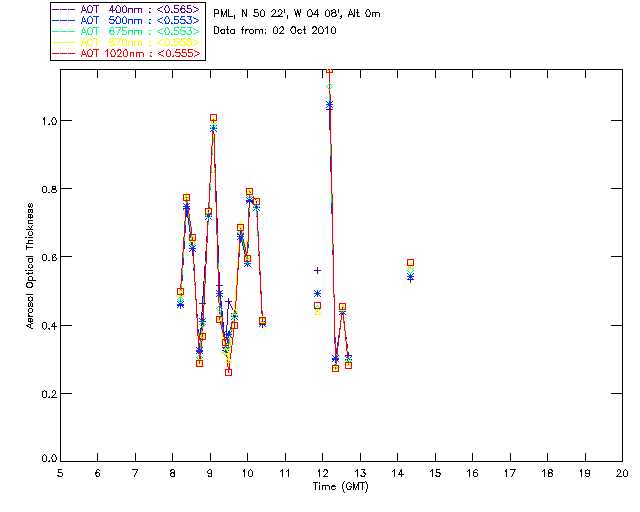Click the 0.2 y-axis tick label
Viewport: 640px width, 512px height.
[49, 394]
